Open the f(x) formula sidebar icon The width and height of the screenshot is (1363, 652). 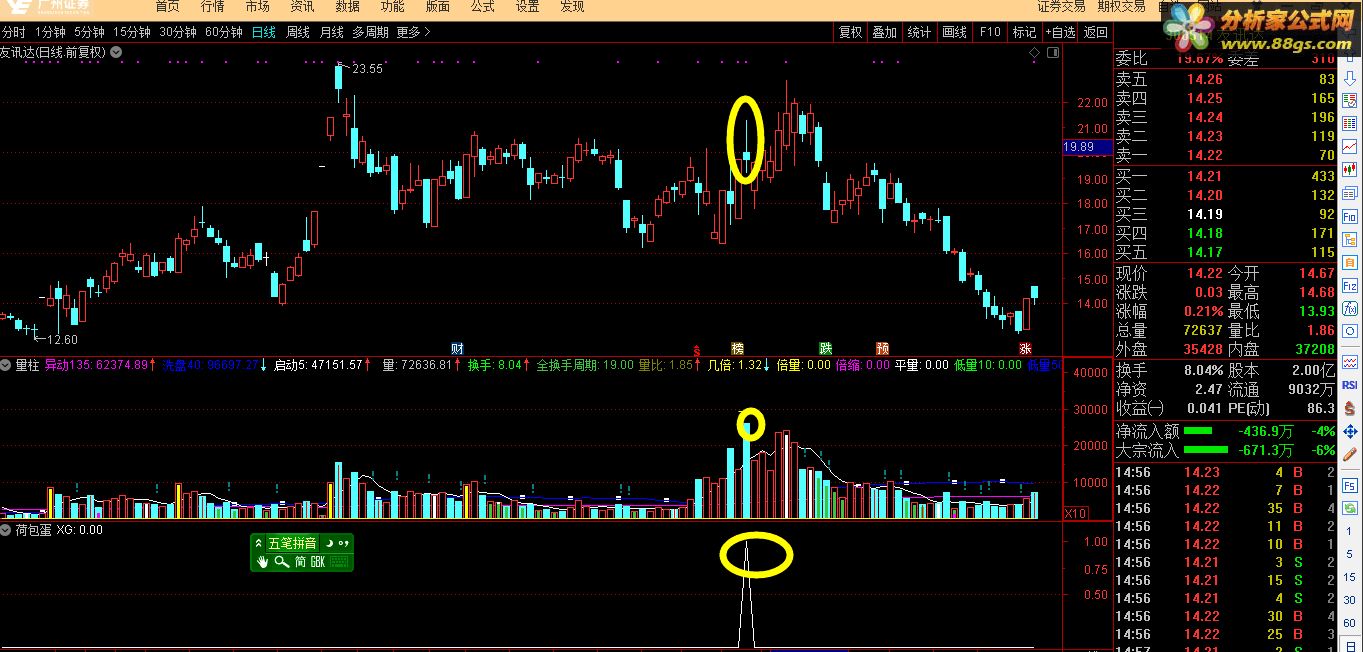[1349, 309]
